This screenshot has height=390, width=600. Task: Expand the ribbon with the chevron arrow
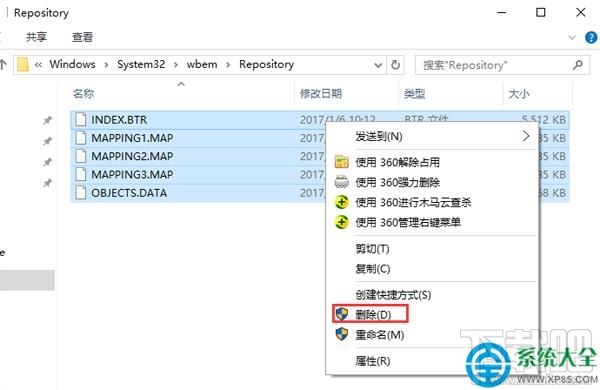click(572, 38)
